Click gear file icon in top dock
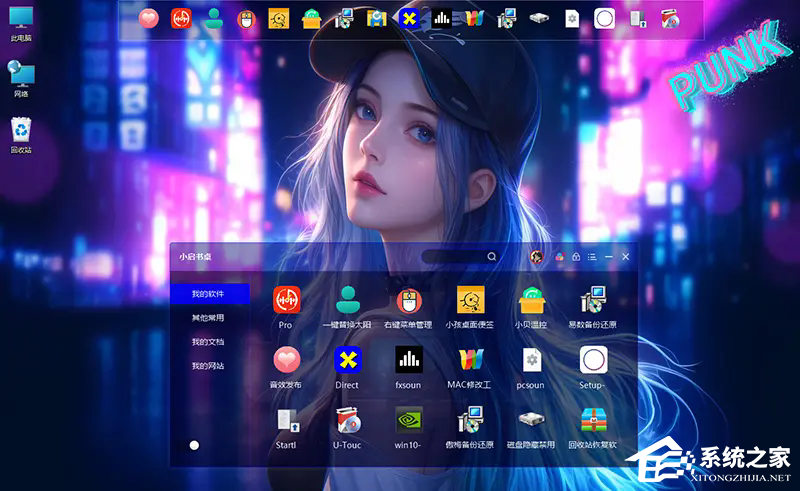Screen dimensions: 800x491 click(572, 19)
